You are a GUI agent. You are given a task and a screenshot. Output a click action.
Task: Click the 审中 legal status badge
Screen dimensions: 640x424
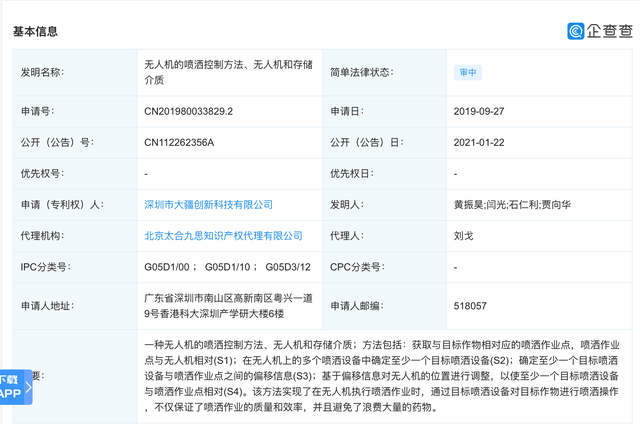click(468, 73)
